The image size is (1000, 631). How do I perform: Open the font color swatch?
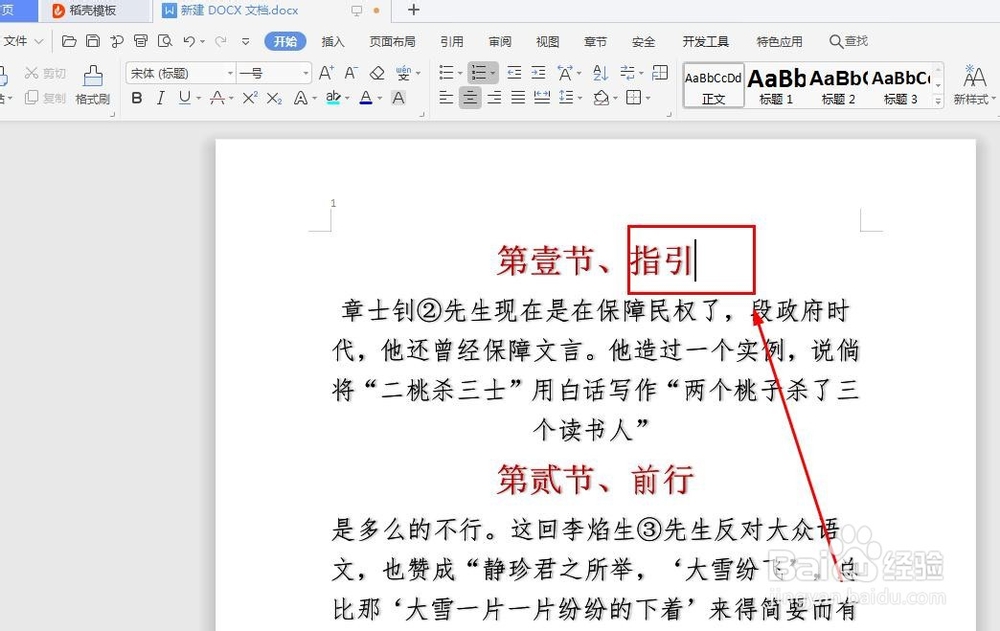click(x=366, y=97)
